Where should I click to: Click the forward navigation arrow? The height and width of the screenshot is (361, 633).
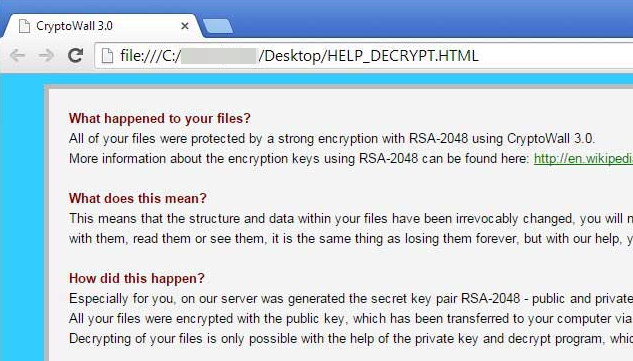tap(46, 55)
